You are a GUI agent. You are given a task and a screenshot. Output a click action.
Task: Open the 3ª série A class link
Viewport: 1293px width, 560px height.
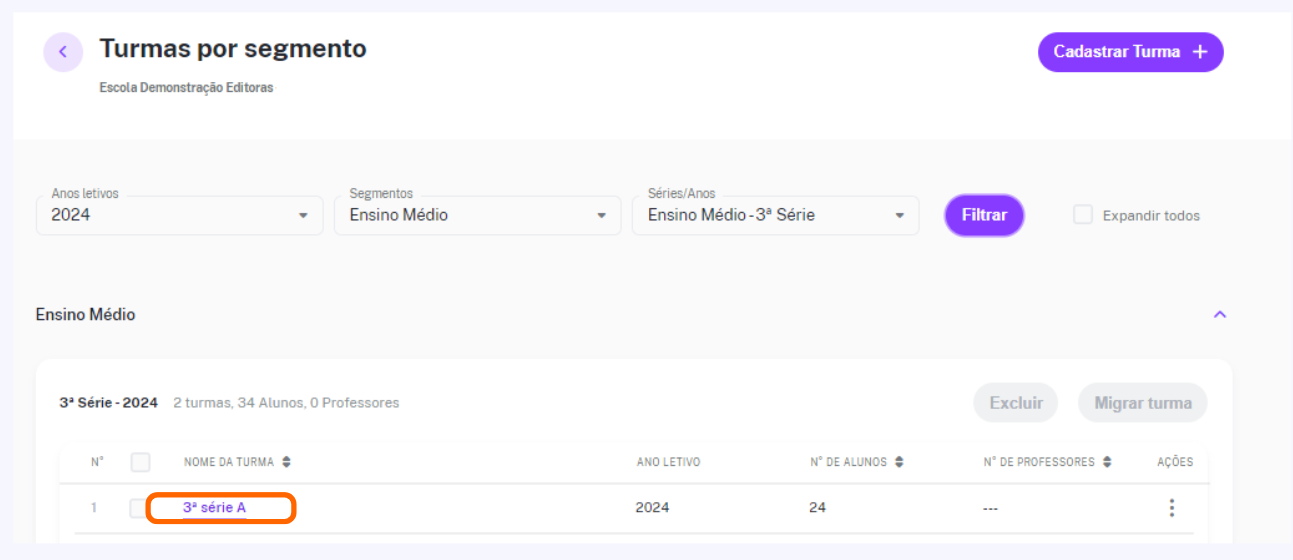(x=214, y=508)
